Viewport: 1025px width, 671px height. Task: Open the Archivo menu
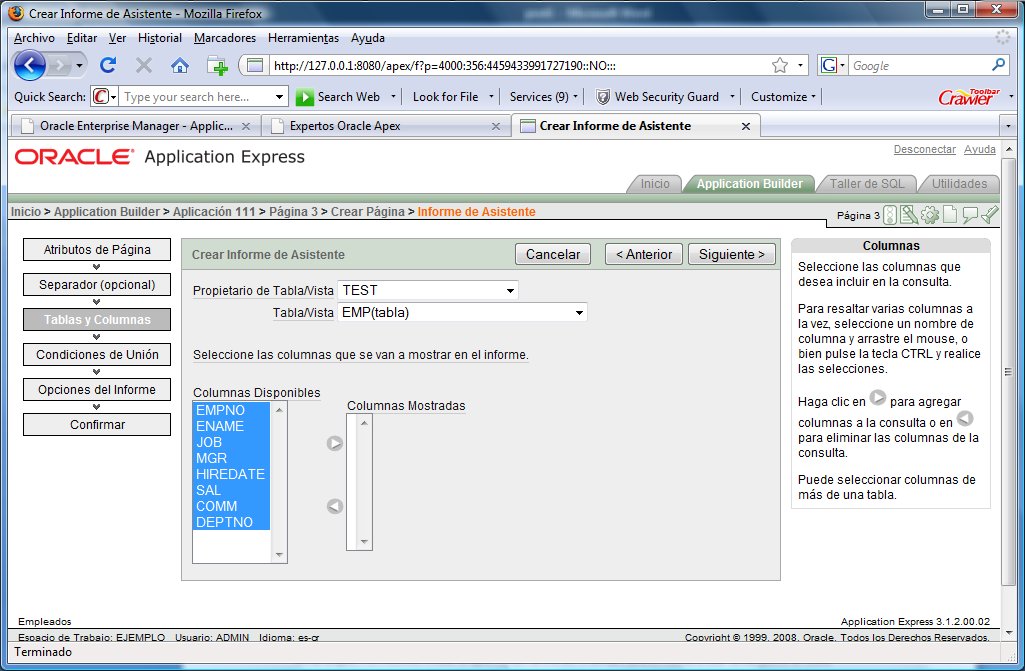tap(35, 38)
